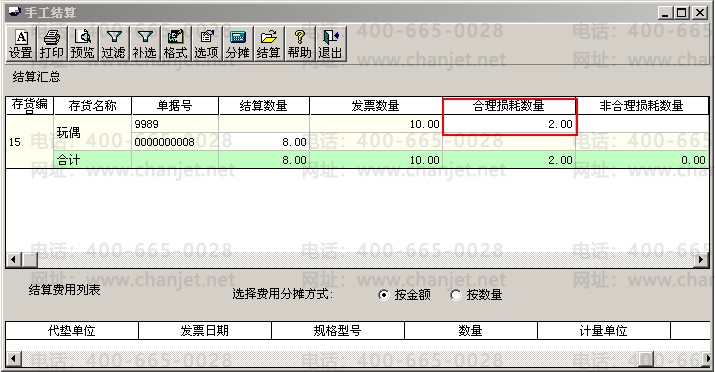Click the 结算 (Settle) folder icon
715x372 pixels.
coord(269,44)
